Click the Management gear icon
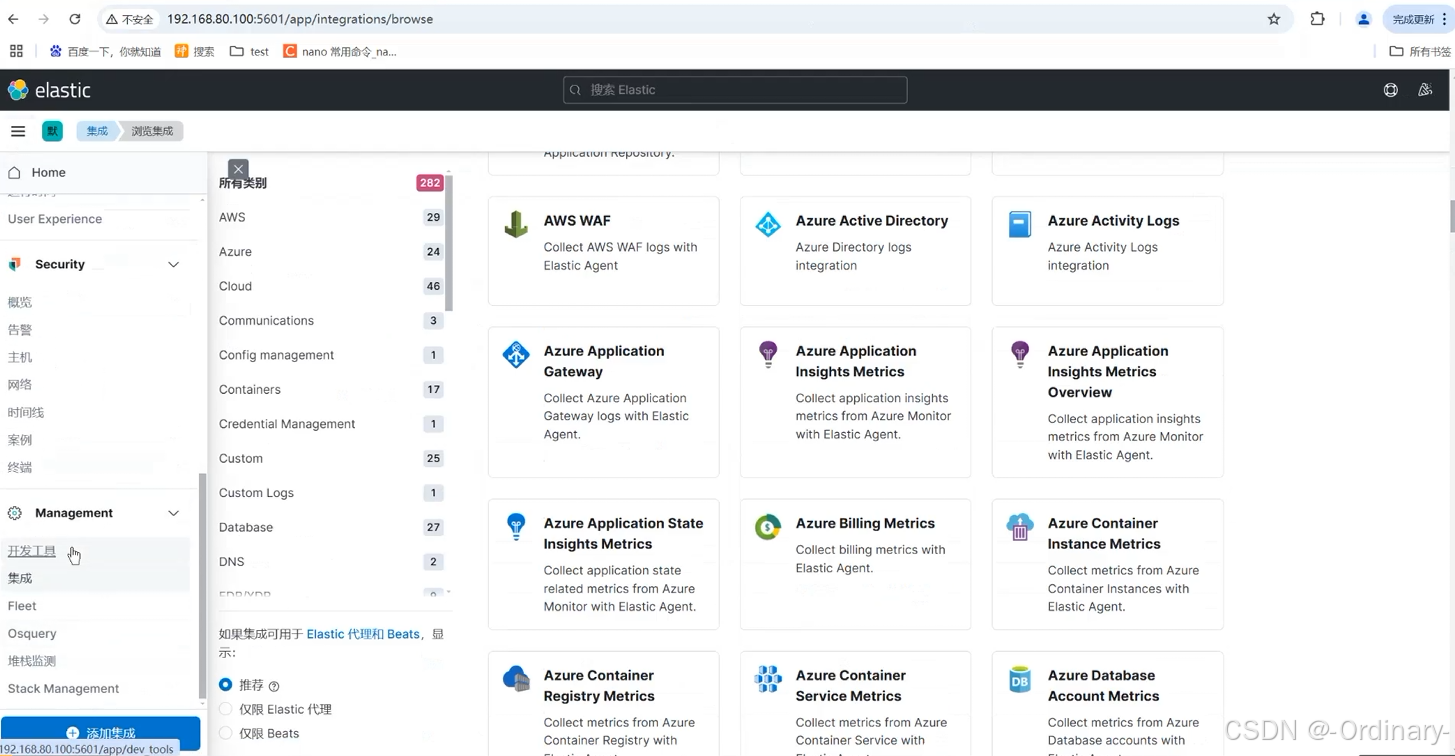The height and width of the screenshot is (756, 1455). [x=15, y=513]
